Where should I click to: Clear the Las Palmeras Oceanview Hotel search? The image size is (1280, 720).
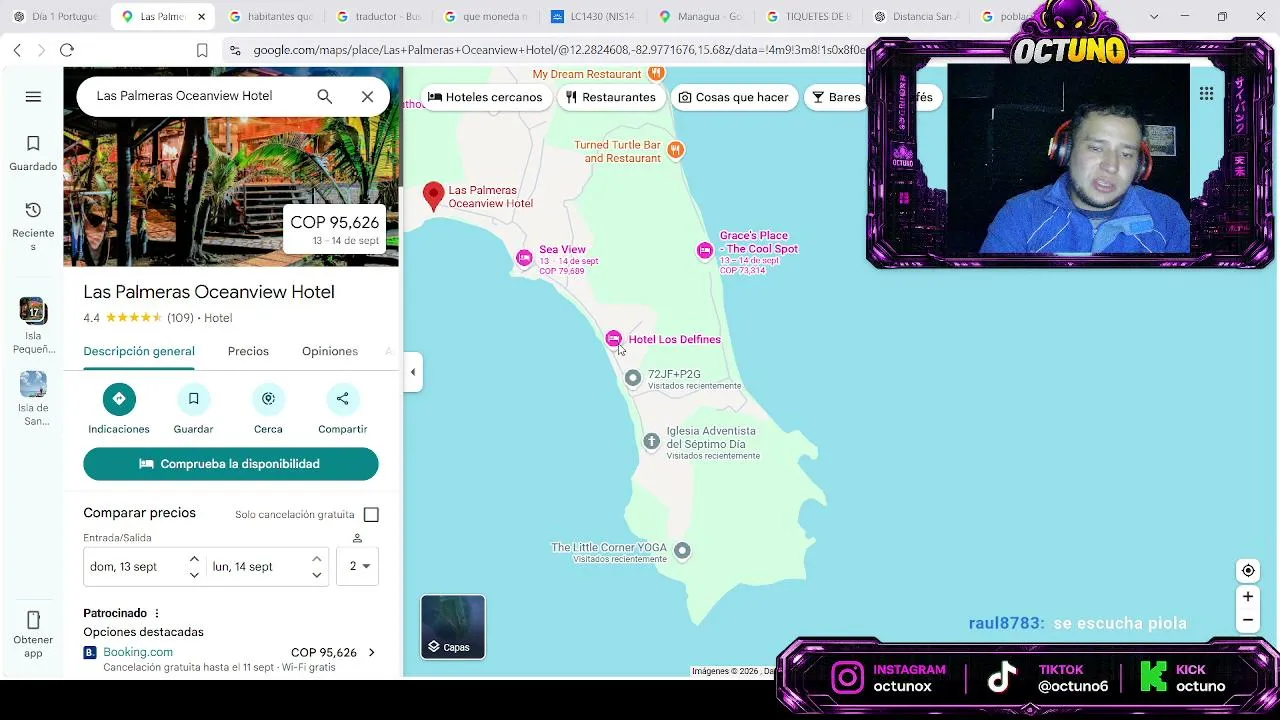coord(367,96)
